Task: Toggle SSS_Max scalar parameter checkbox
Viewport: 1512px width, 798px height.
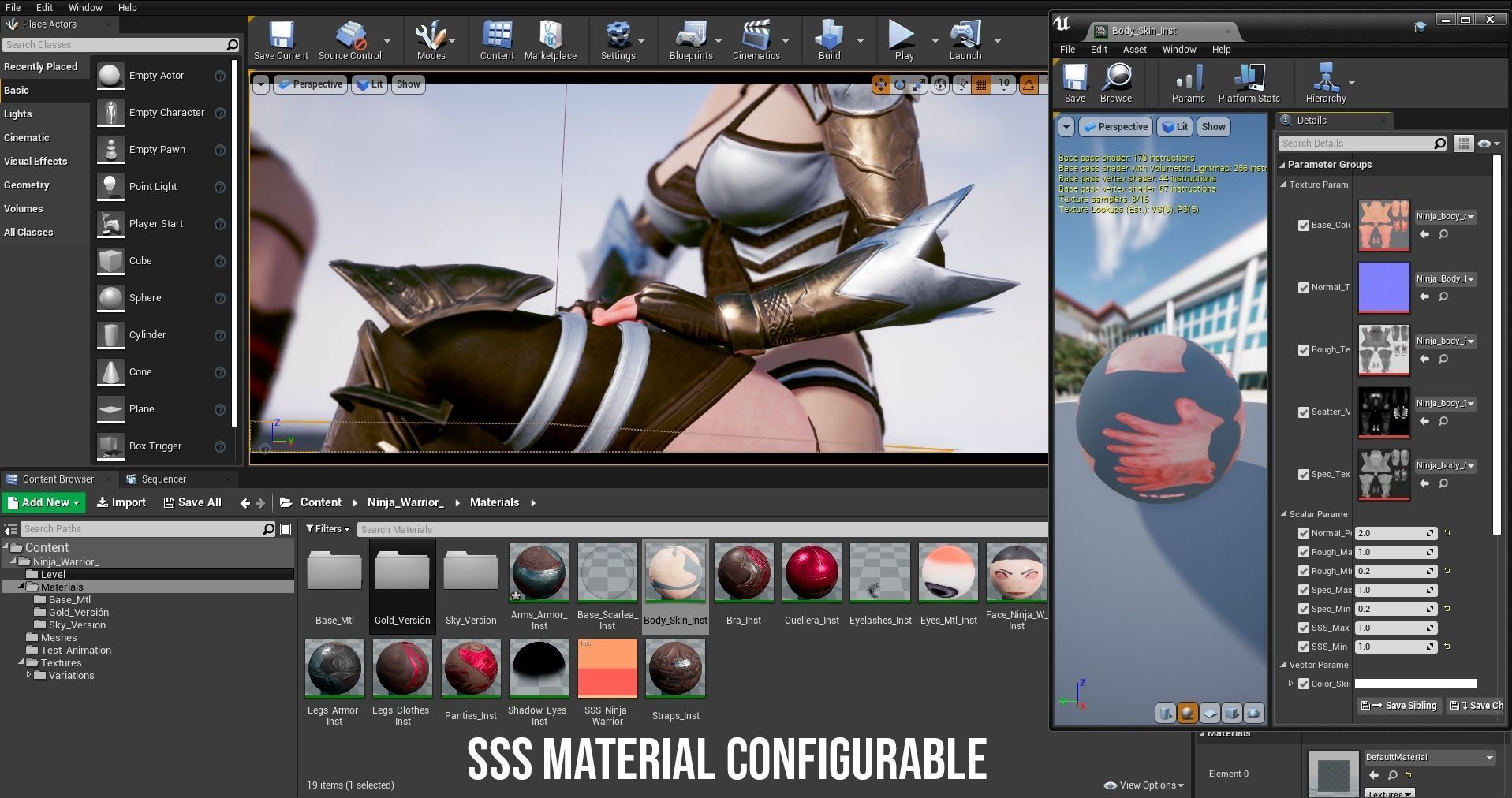Action: (1304, 628)
